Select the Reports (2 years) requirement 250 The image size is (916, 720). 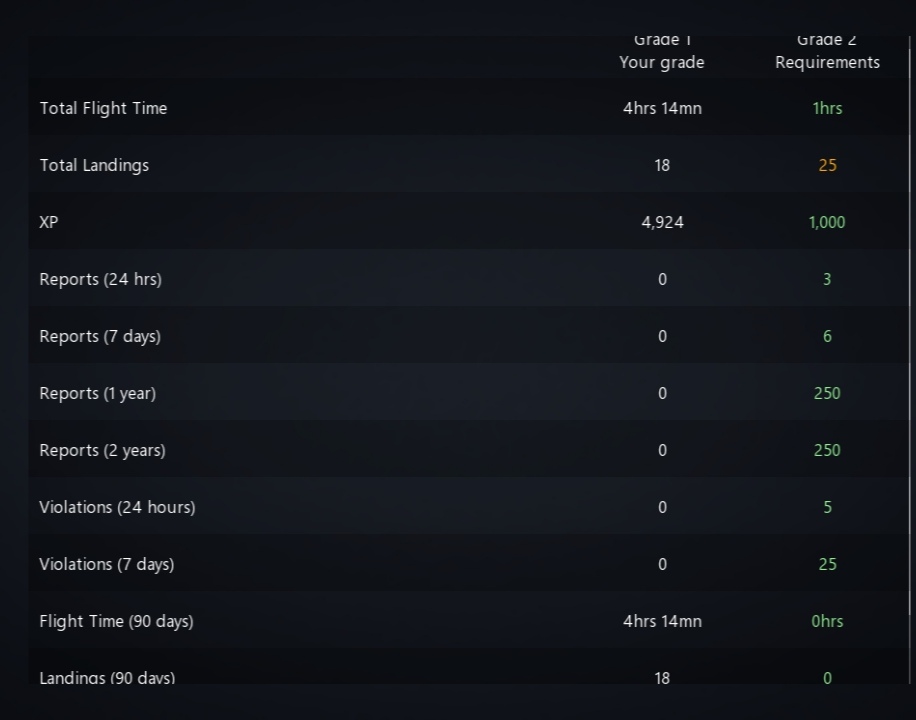827,450
